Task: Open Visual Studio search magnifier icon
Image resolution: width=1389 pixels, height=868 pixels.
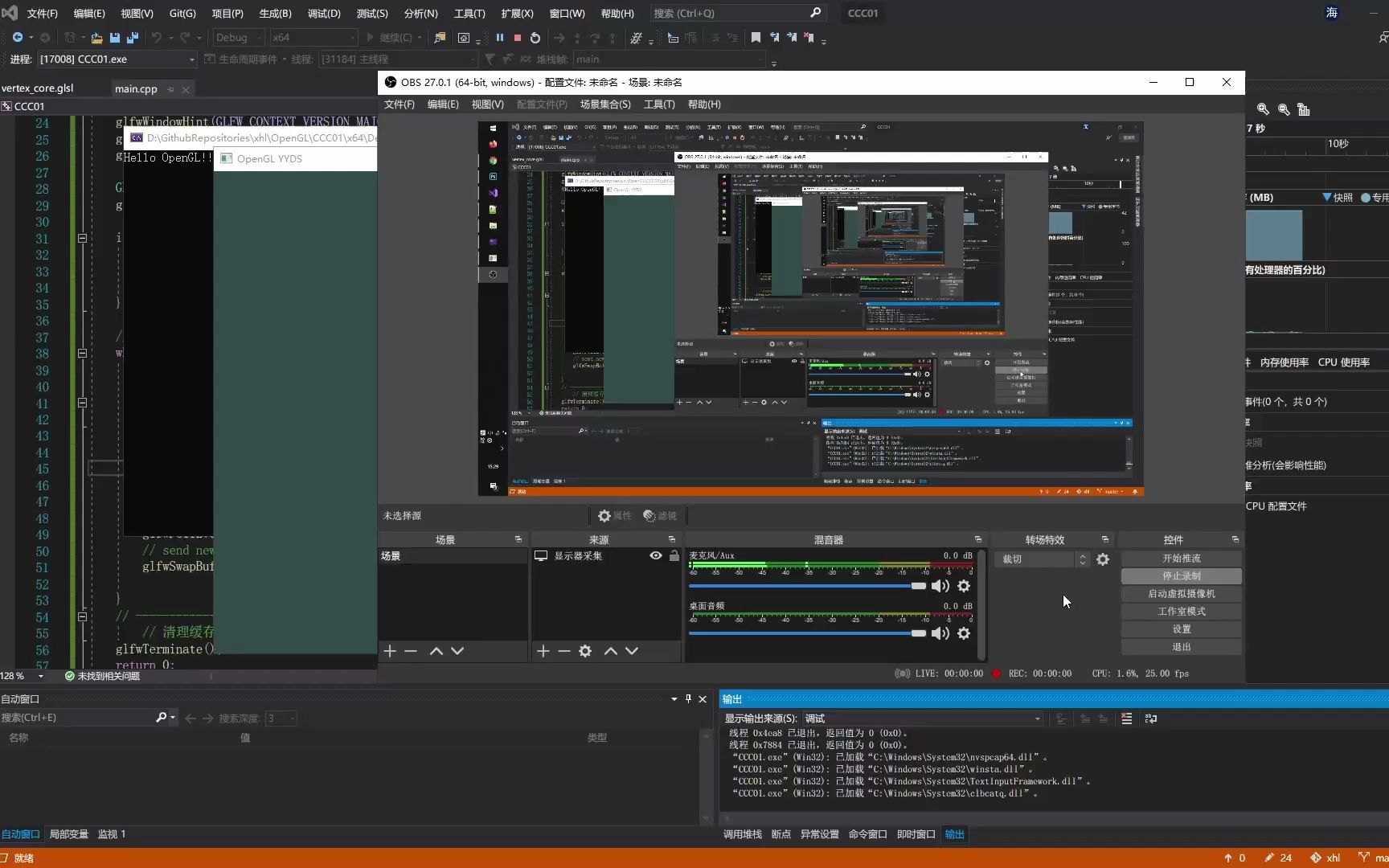Action: [x=815, y=13]
